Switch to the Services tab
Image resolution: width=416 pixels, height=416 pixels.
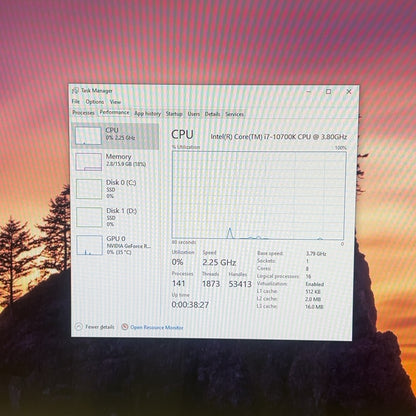234,114
